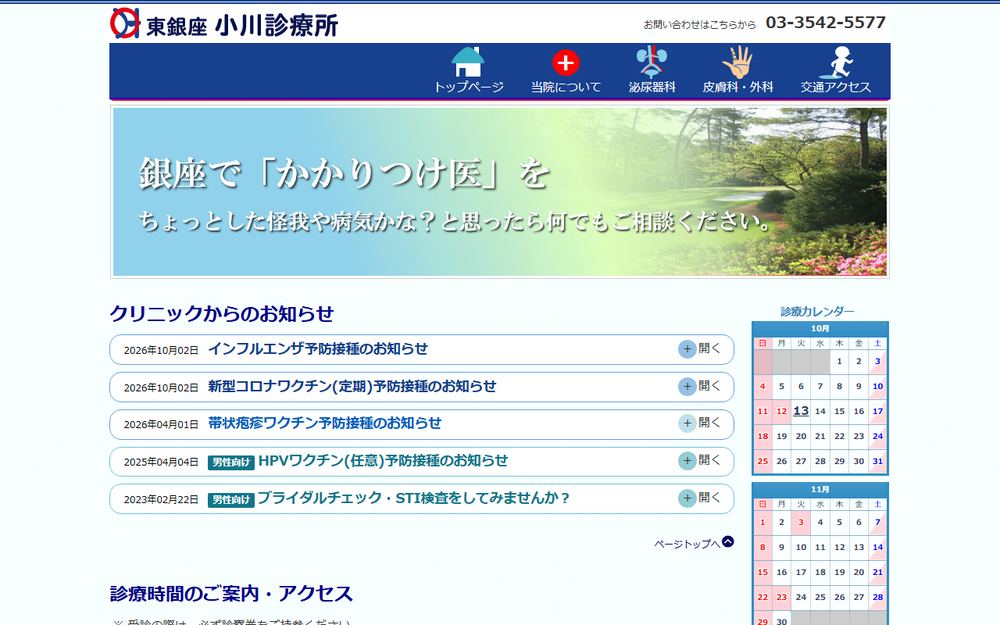Select November 23 in the calendar
This screenshot has width=1000, height=625.
coord(782,598)
